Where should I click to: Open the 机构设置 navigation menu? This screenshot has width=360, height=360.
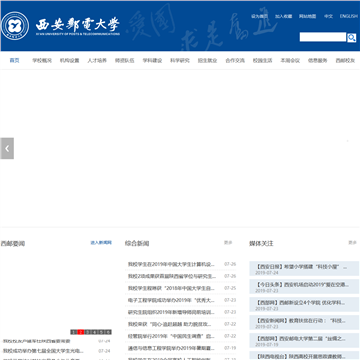70,60
